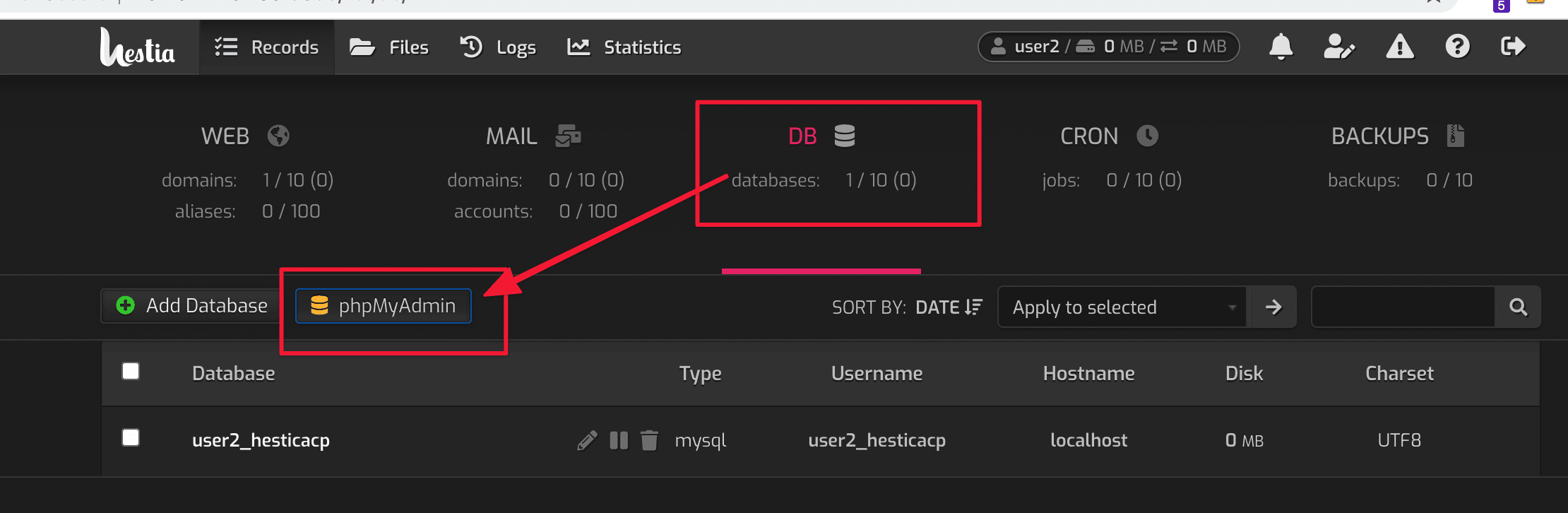Screen dimensions: 1568x513
Task: Open the edit user profile icon
Action: [x=1338, y=47]
